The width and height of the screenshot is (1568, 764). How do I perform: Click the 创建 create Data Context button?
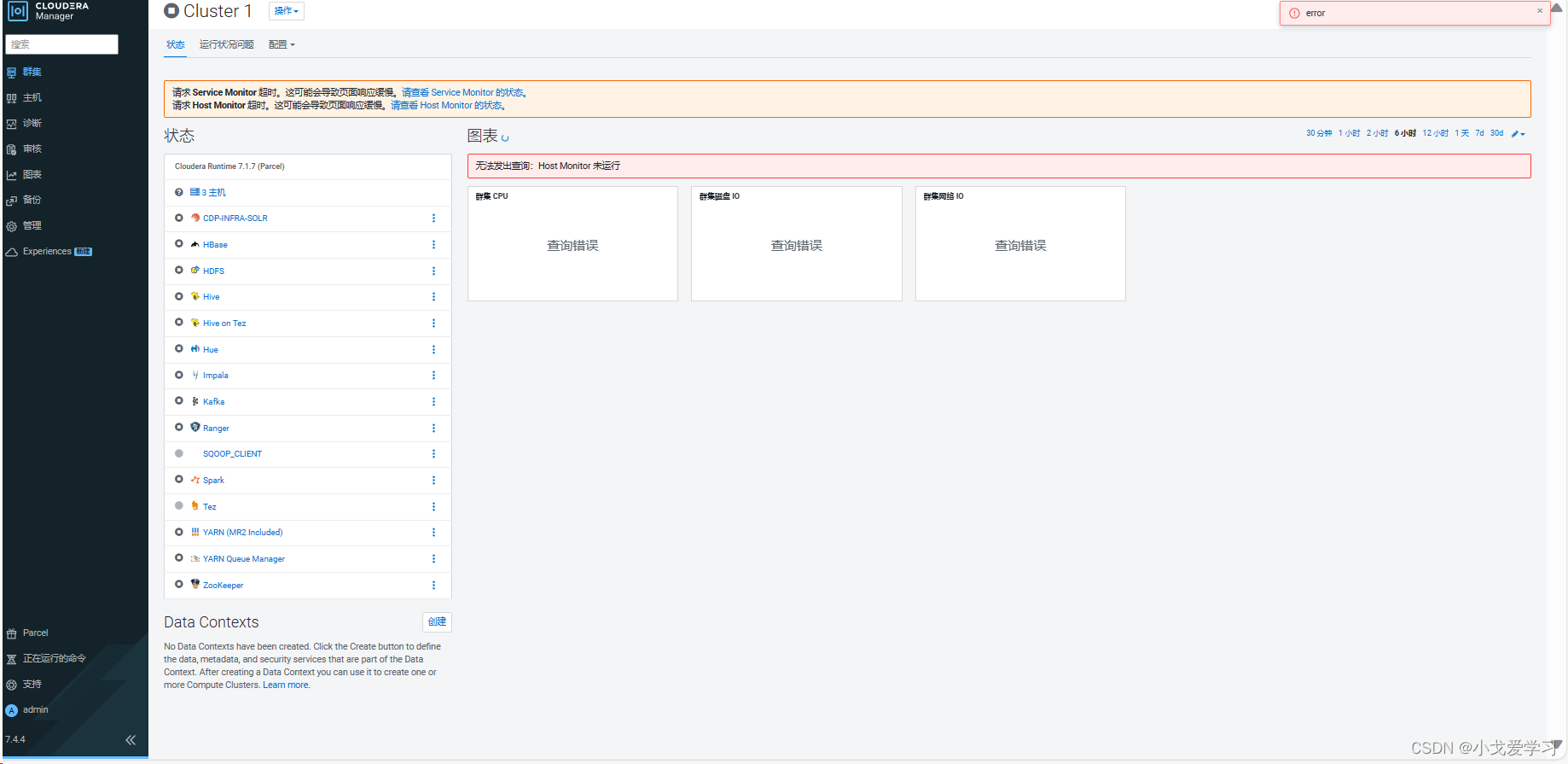[x=437, y=621]
